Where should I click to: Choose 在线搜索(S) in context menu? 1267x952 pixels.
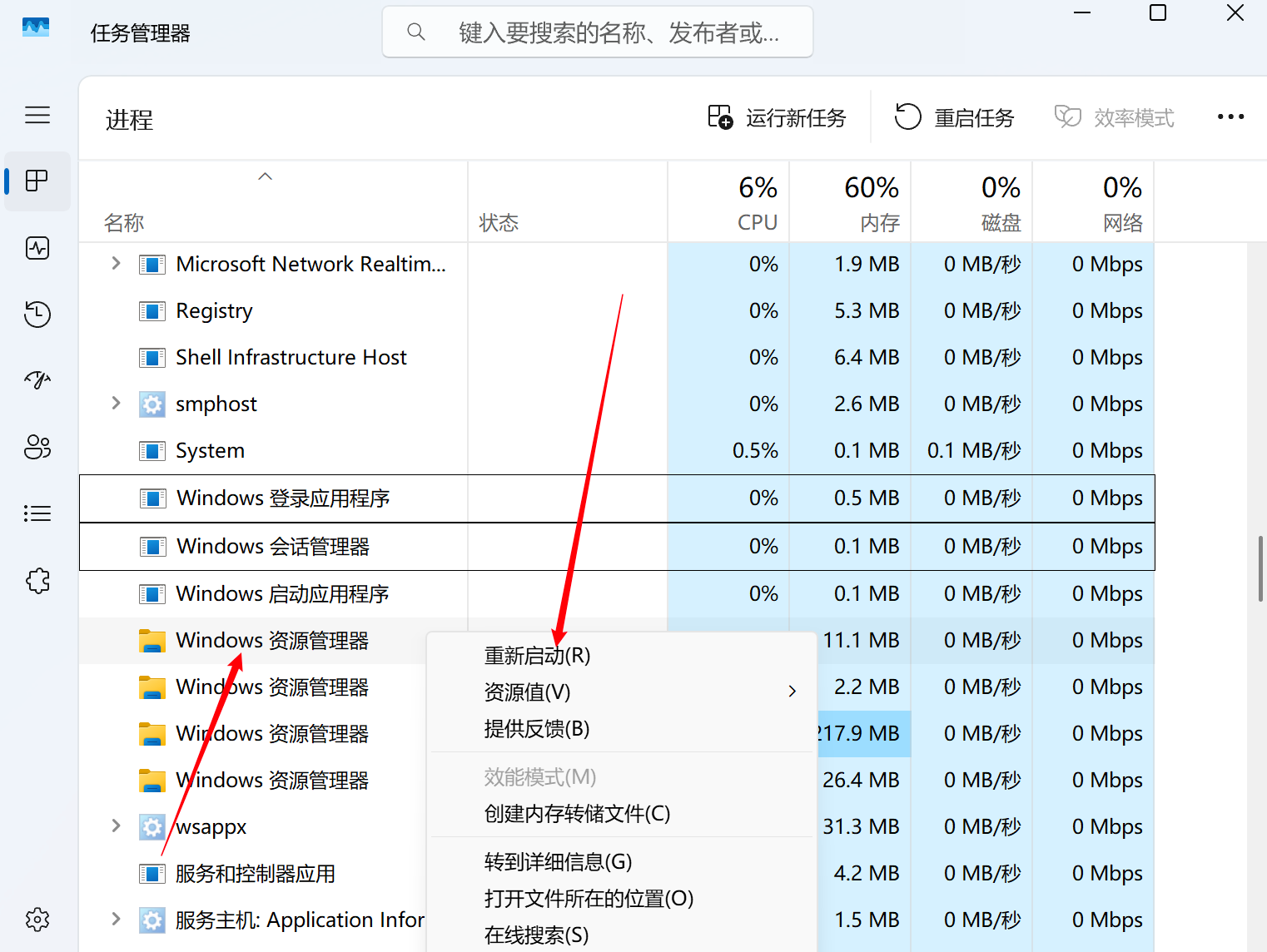621,935
